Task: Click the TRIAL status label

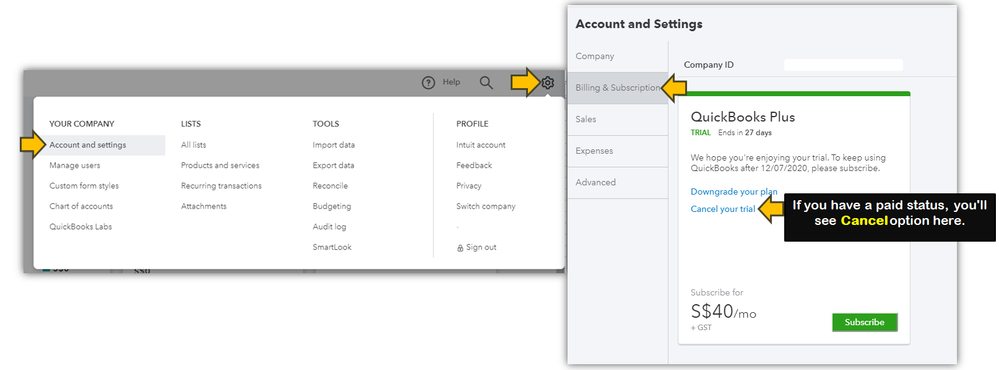Action: 700,133
